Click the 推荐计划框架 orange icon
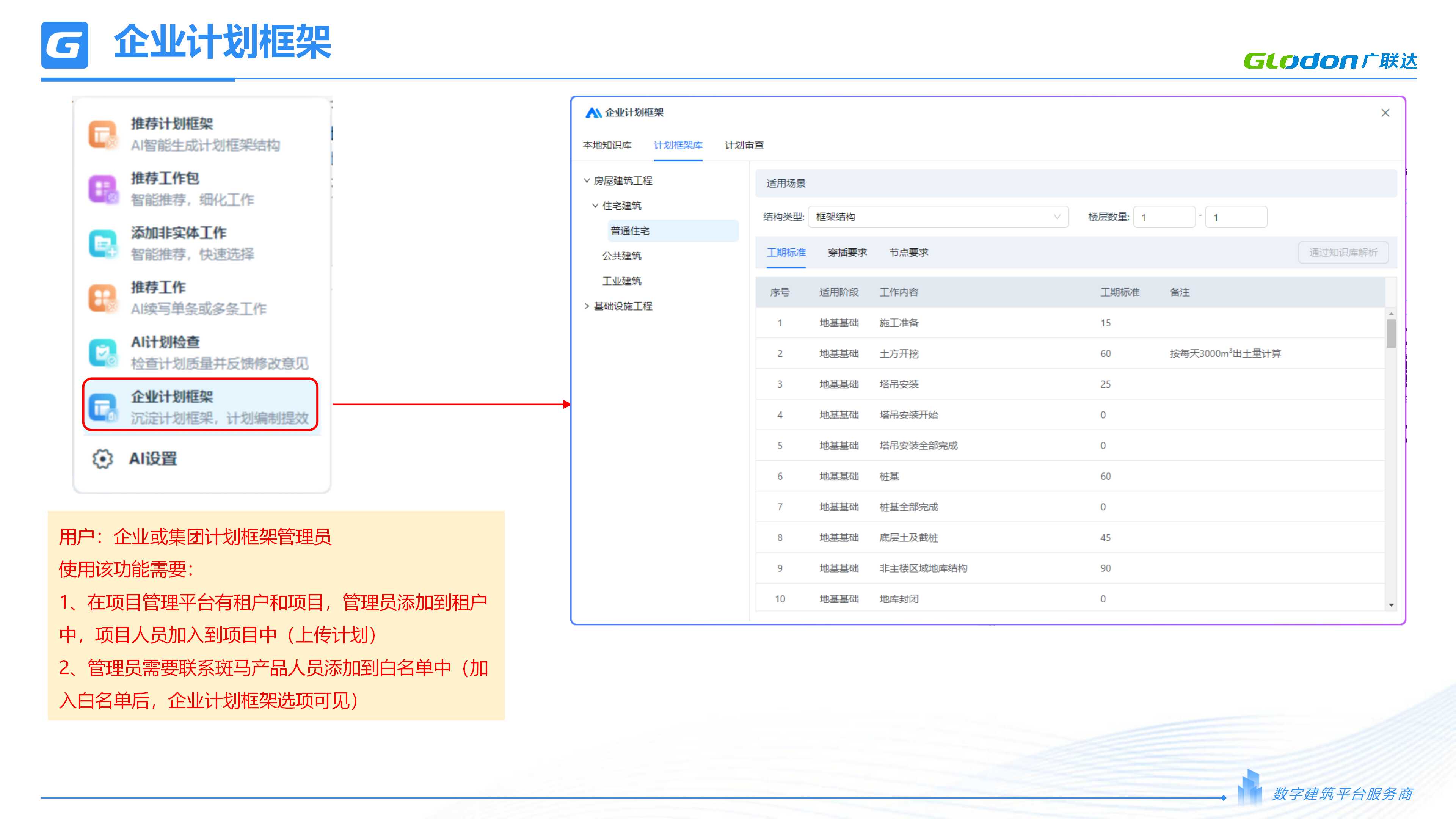 click(x=102, y=135)
